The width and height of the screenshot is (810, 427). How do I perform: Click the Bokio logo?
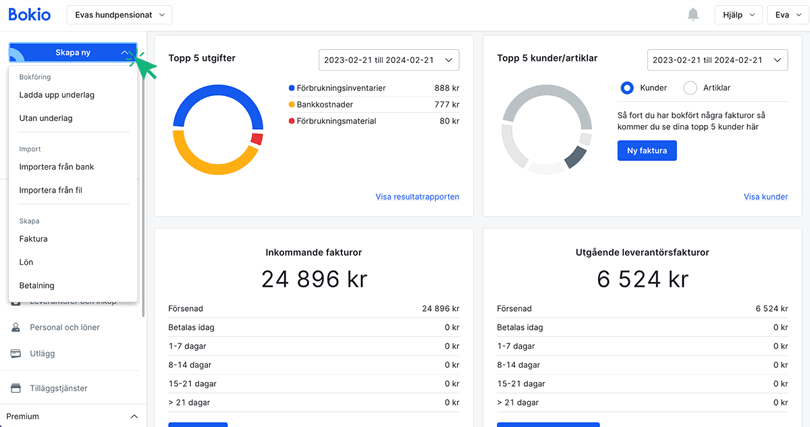pos(29,15)
